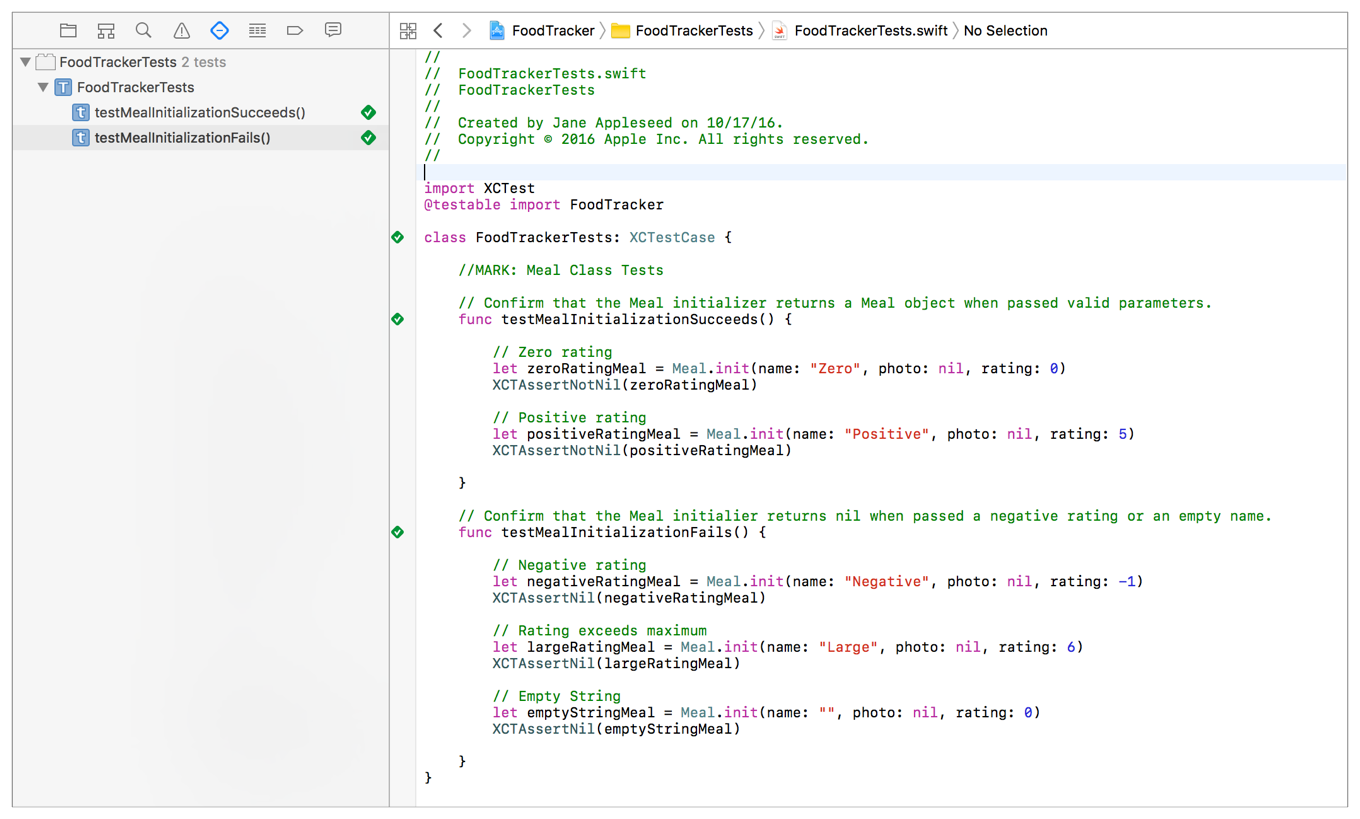Click 'XCTAssertNil(negativeRatingMeal)' line
This screenshot has height=819, width=1360.
(x=629, y=598)
